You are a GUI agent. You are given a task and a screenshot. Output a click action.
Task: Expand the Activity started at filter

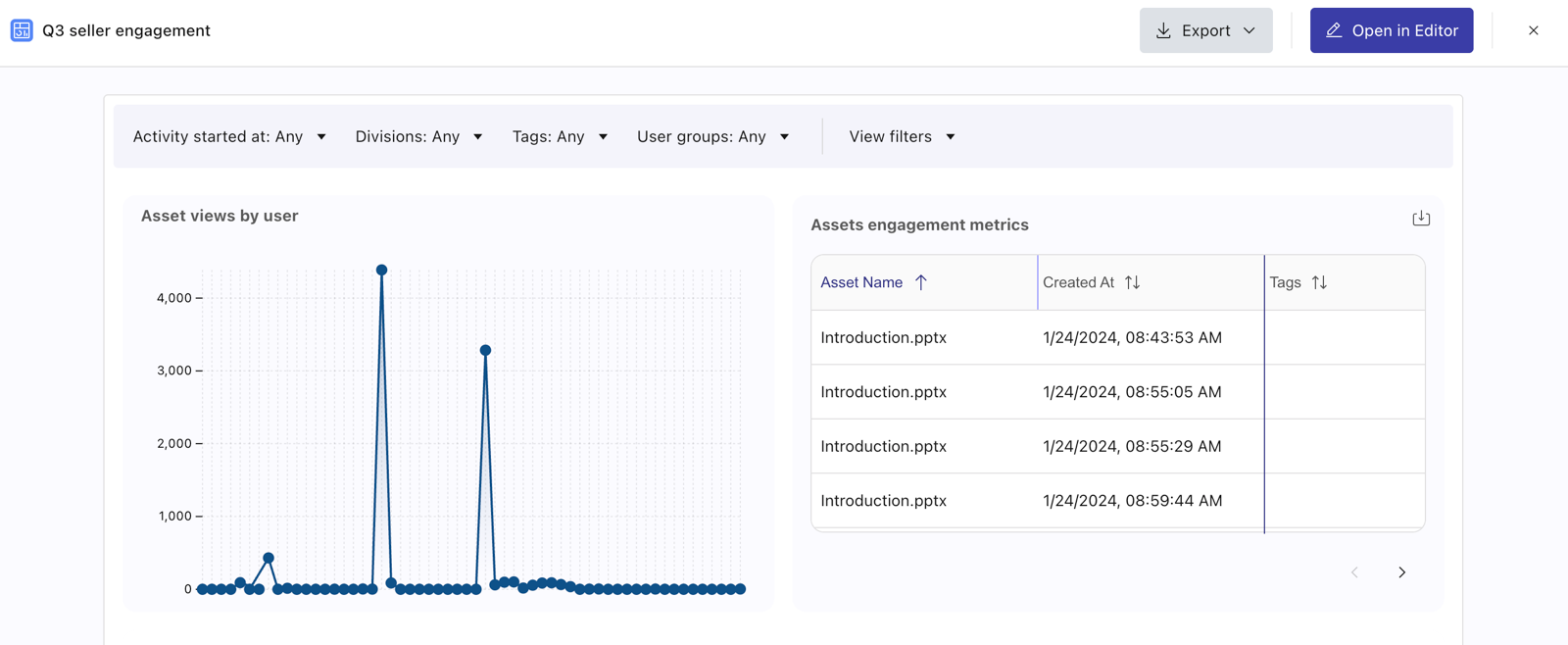point(229,136)
